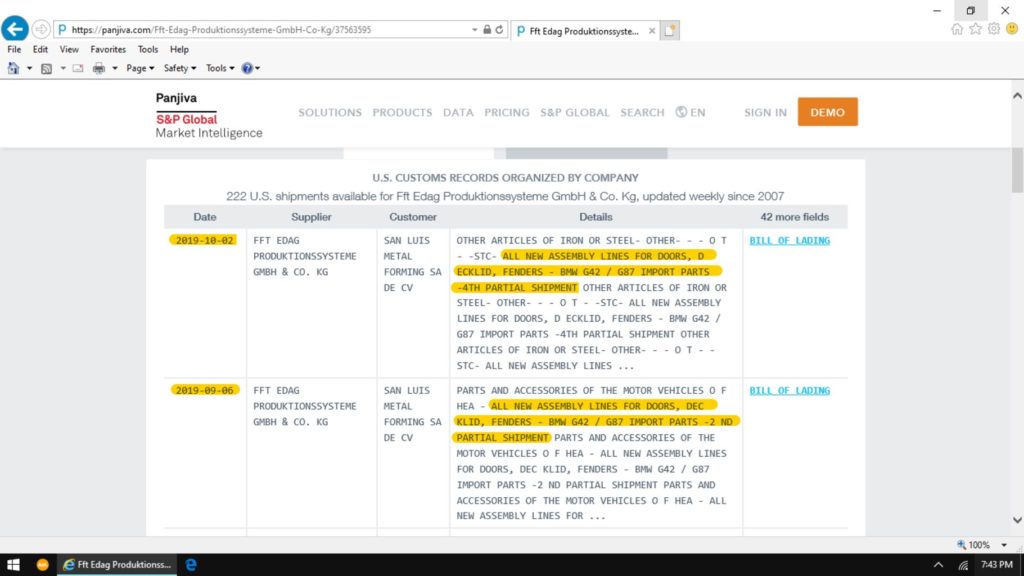Open the Safety dropdown in command bar
Viewport: 1024px width, 576px height.
(x=180, y=68)
